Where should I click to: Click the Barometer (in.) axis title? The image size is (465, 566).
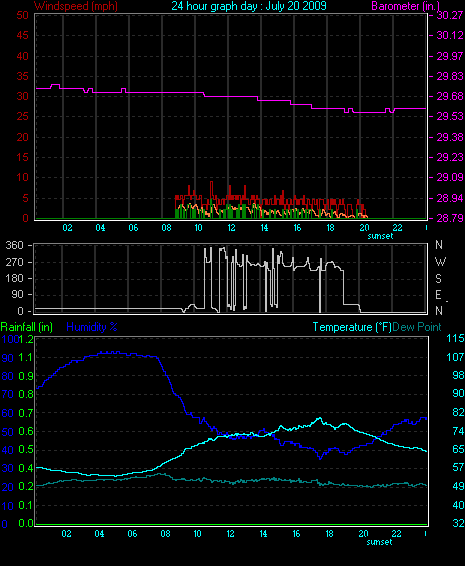405,6
